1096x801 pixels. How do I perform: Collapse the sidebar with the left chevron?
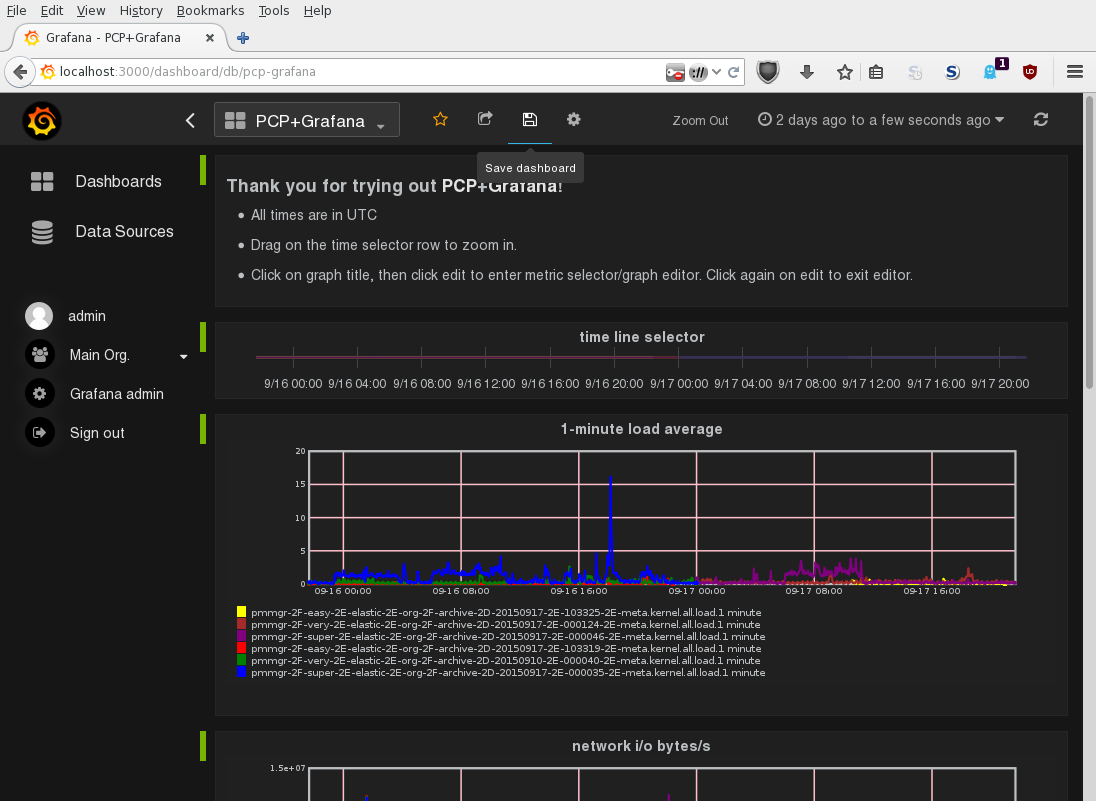tap(190, 120)
